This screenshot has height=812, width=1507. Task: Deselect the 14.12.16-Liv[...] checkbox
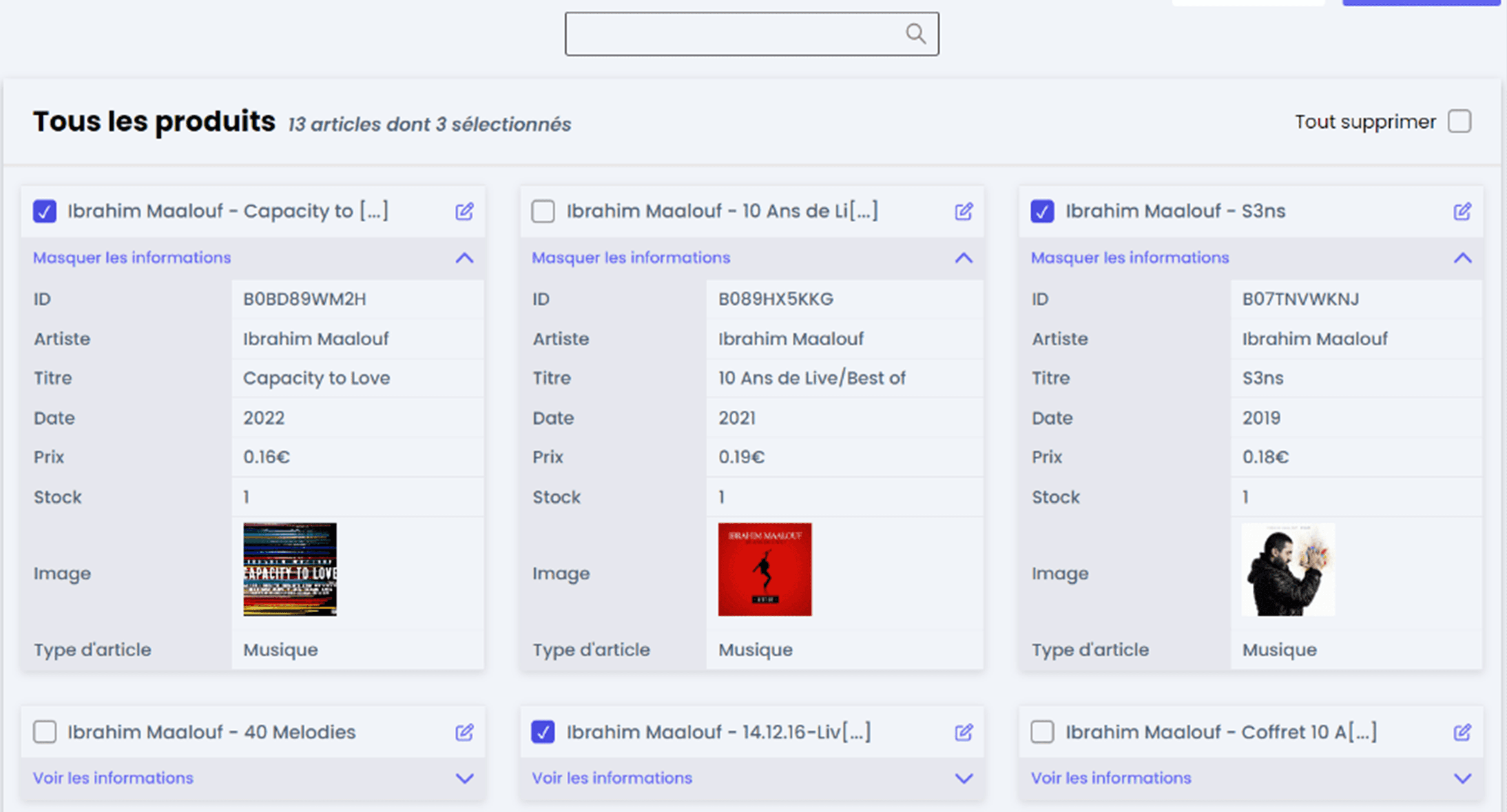coord(543,732)
